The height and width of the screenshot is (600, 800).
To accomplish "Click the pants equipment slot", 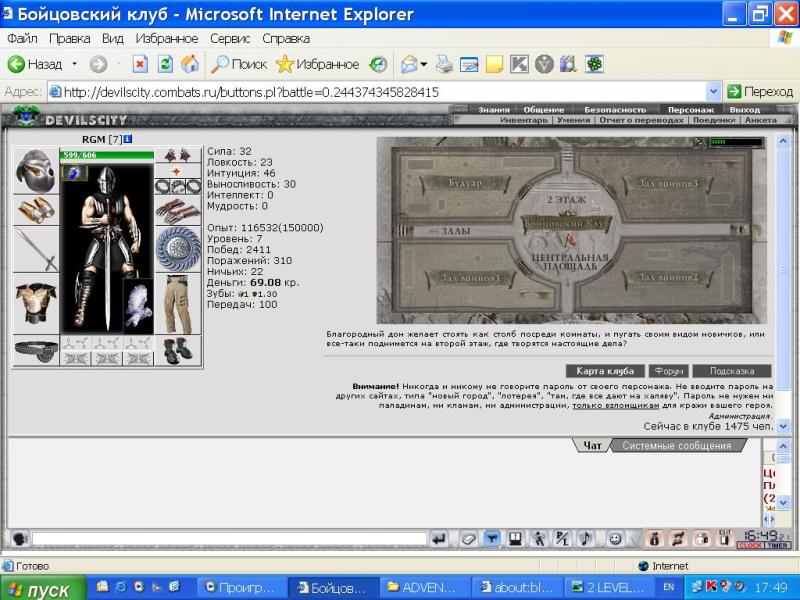I will 178,305.
